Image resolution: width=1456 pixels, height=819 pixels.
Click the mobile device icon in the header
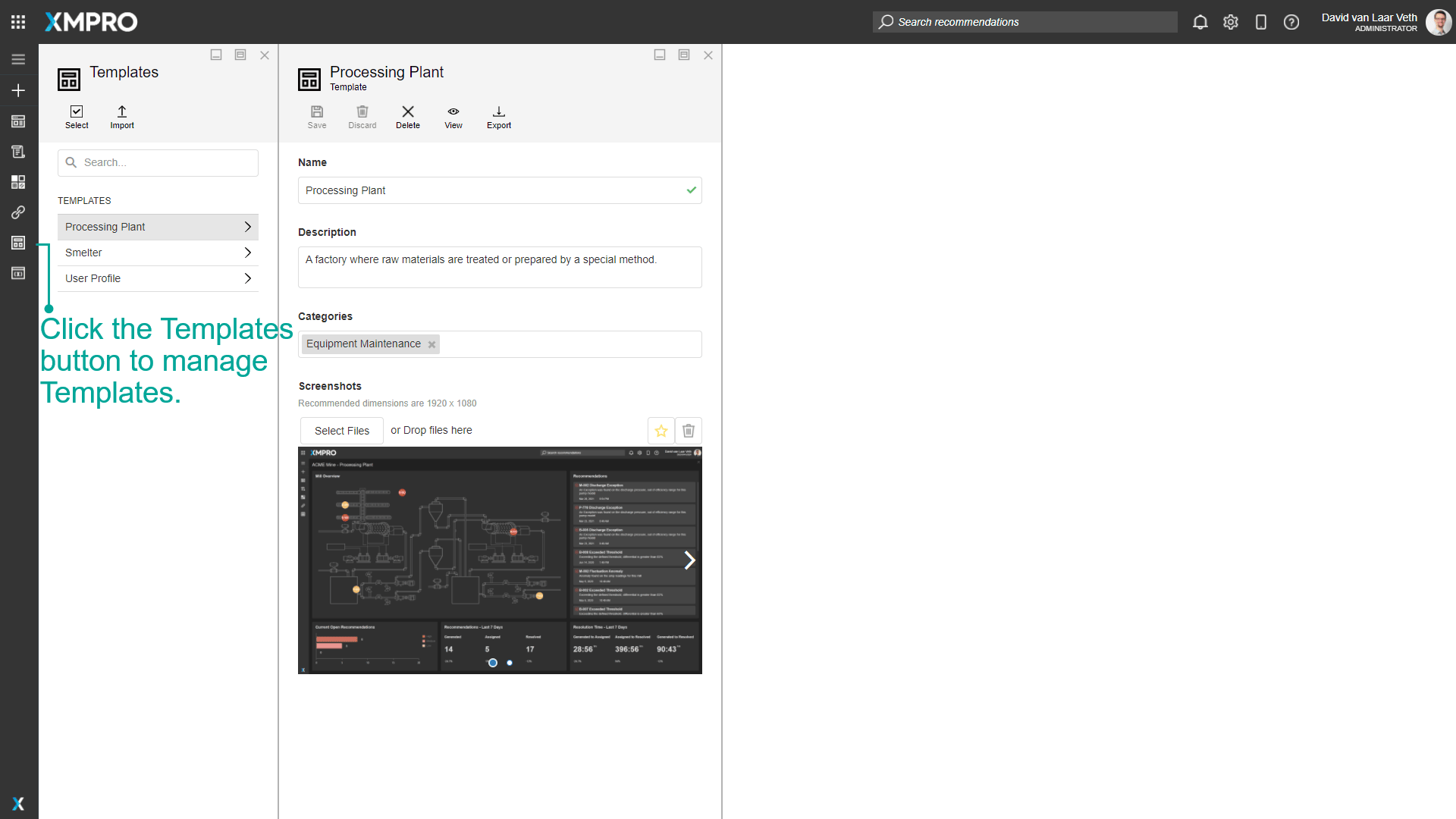(x=1261, y=22)
